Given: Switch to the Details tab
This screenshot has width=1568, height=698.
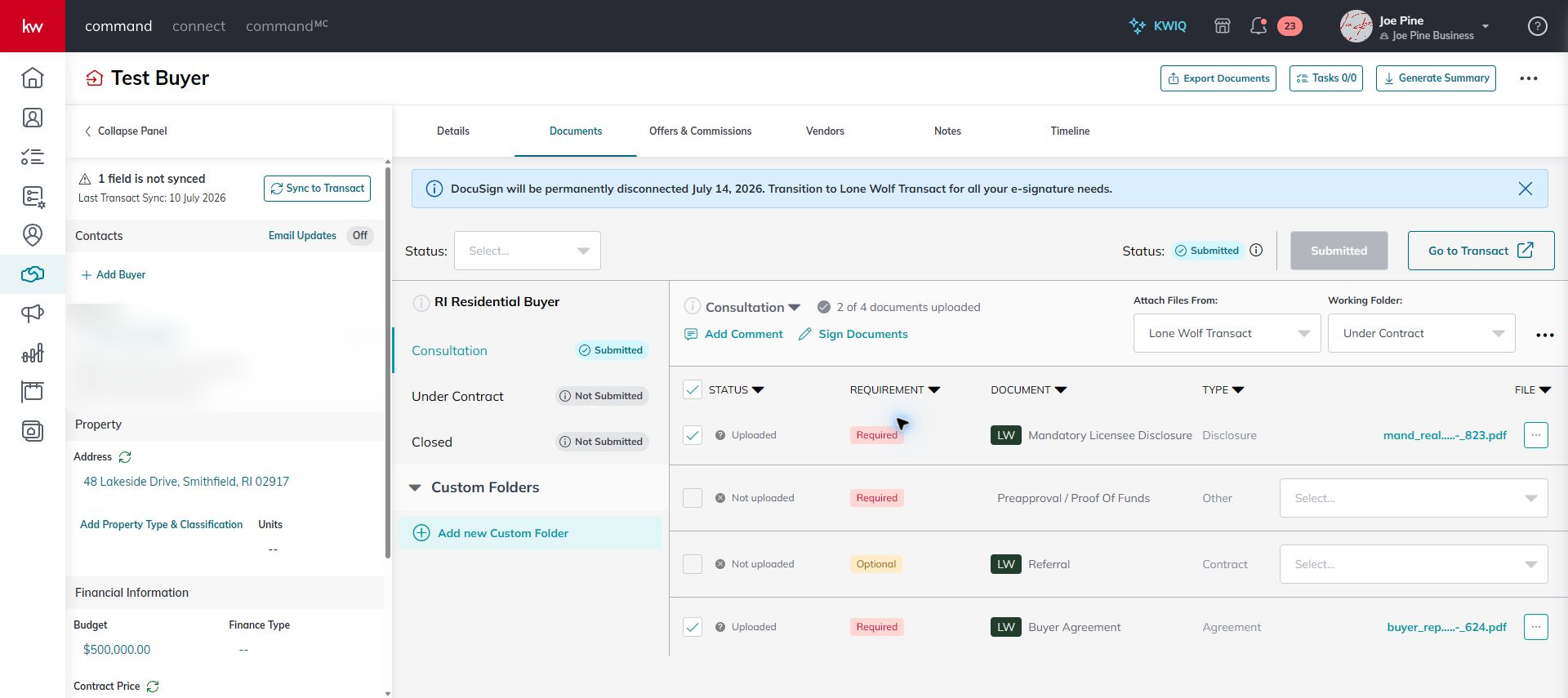Looking at the screenshot, I should pos(453,131).
